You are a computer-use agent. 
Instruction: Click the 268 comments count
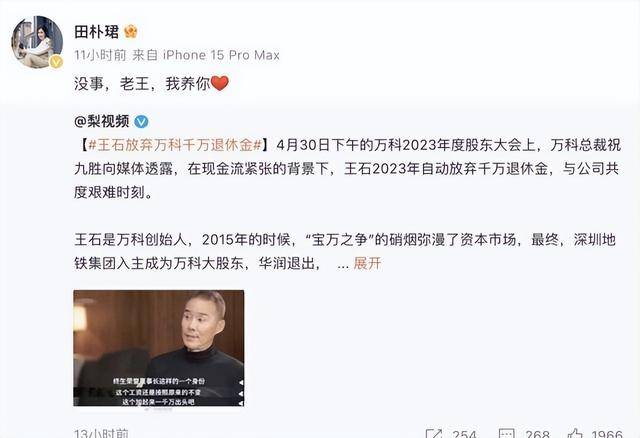coord(537,434)
